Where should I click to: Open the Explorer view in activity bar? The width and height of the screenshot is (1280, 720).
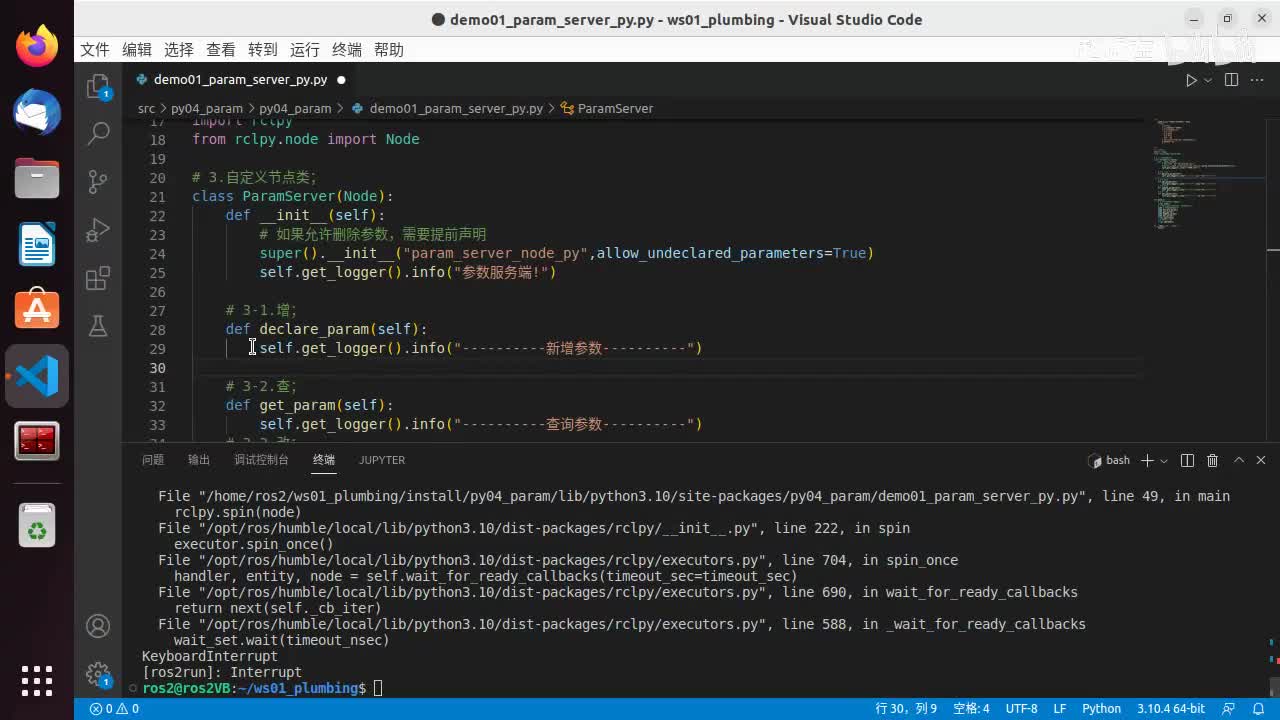click(x=98, y=87)
